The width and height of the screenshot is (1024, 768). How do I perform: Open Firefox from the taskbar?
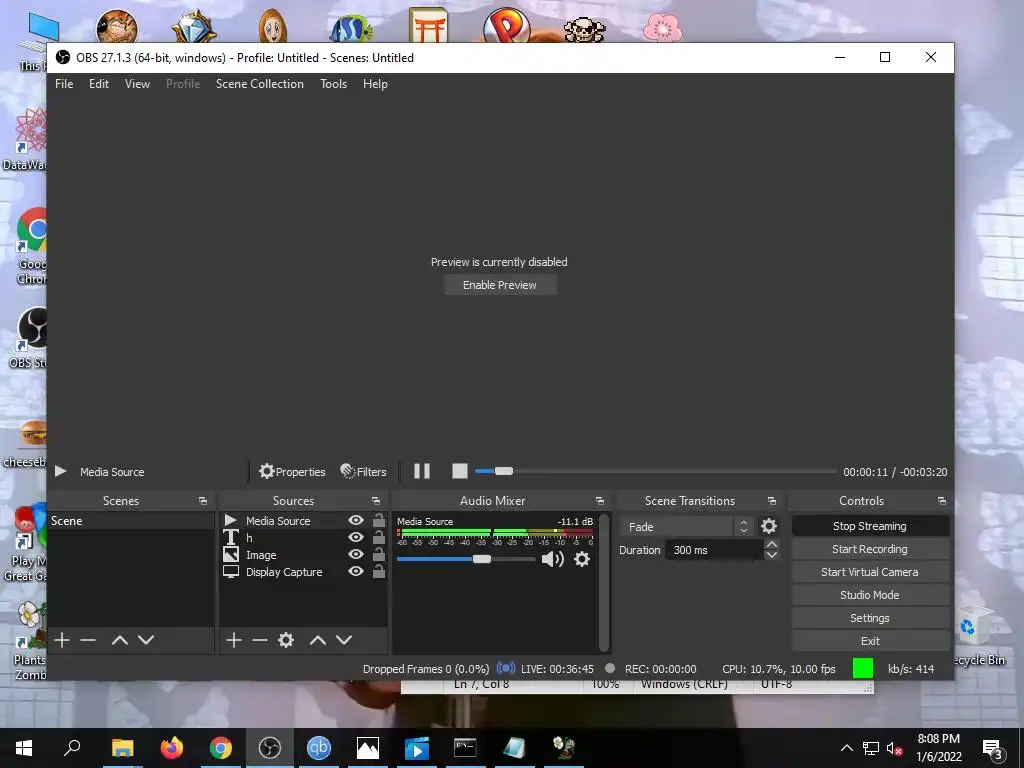point(172,748)
